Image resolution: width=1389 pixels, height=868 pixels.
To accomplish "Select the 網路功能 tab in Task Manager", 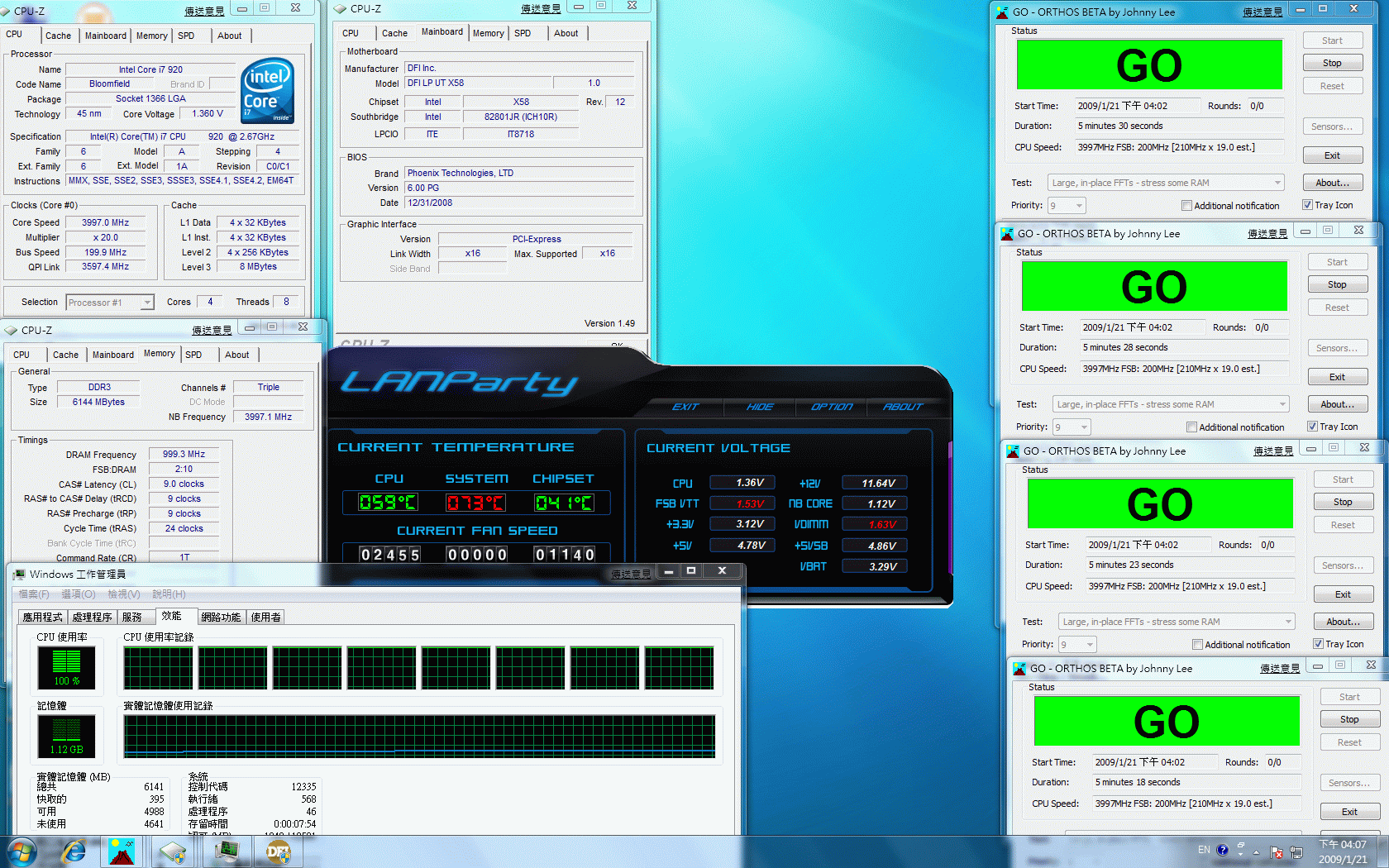I will tap(221, 617).
